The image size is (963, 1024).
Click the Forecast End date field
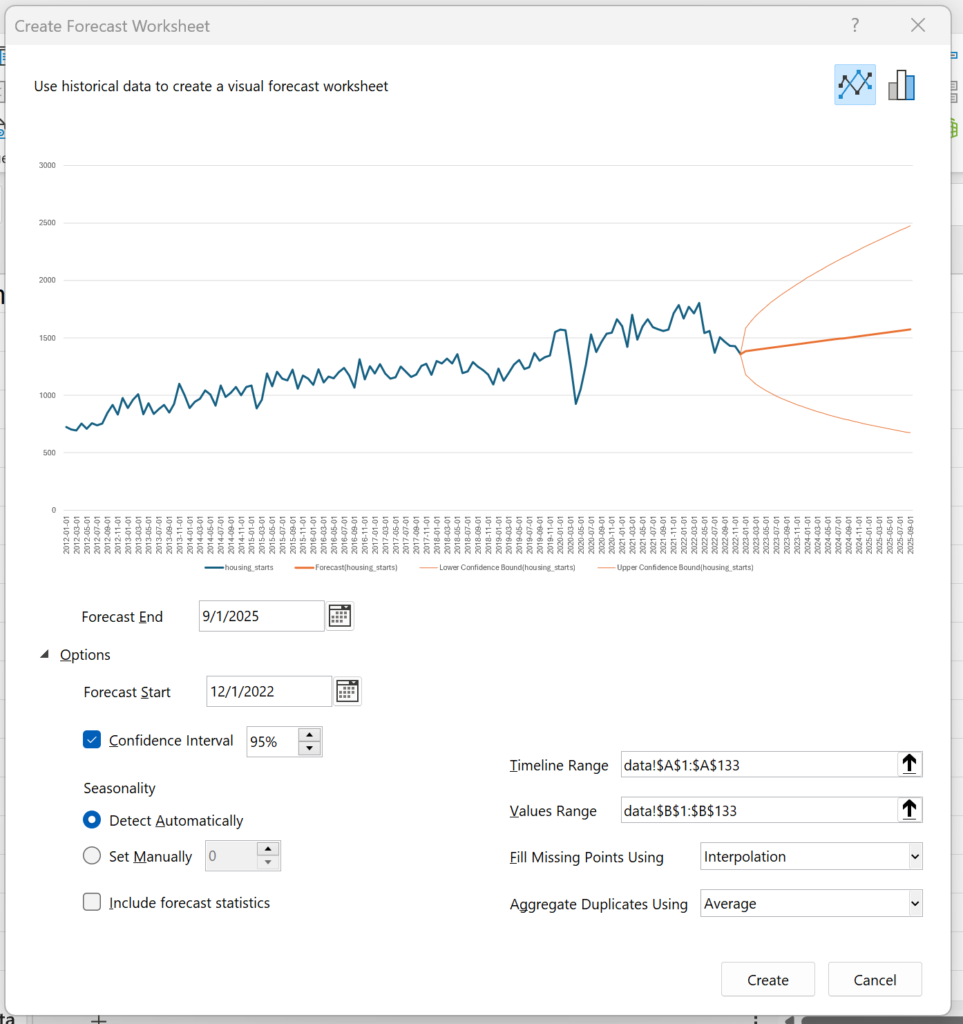(261, 616)
